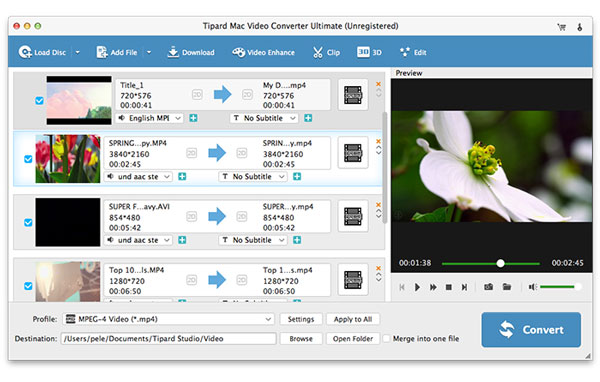Open und aac ste dropdown for SPRING video
Image resolution: width=600 pixels, height=382 pixels.
click(138, 177)
